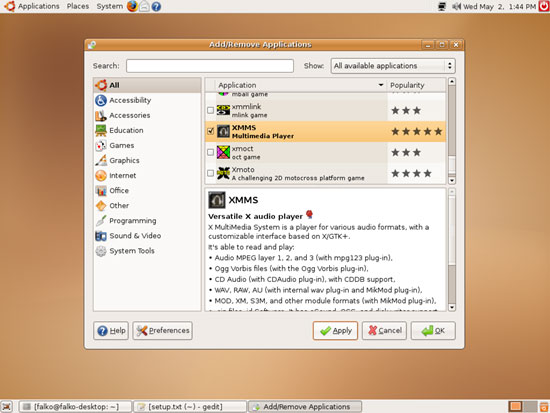Click Add/Remove Applications taskbar item
Viewport: 550px width, 413px height.
click(305, 407)
